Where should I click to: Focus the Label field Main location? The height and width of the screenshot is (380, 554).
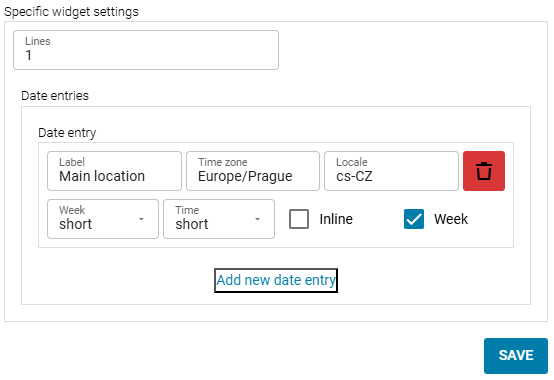[x=114, y=171]
